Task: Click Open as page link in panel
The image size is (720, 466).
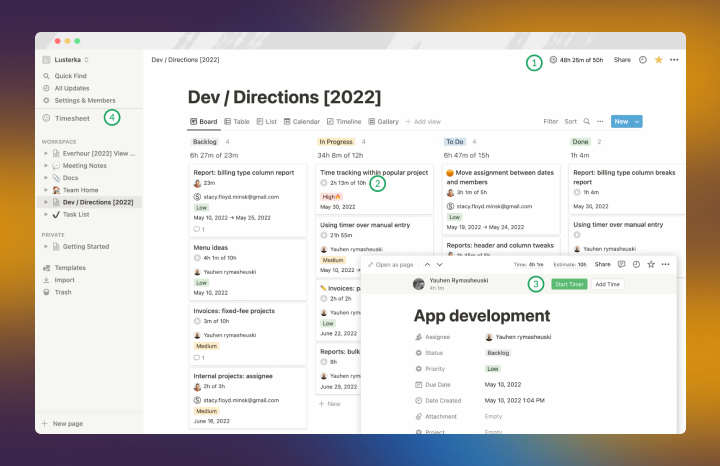Action: (x=390, y=264)
